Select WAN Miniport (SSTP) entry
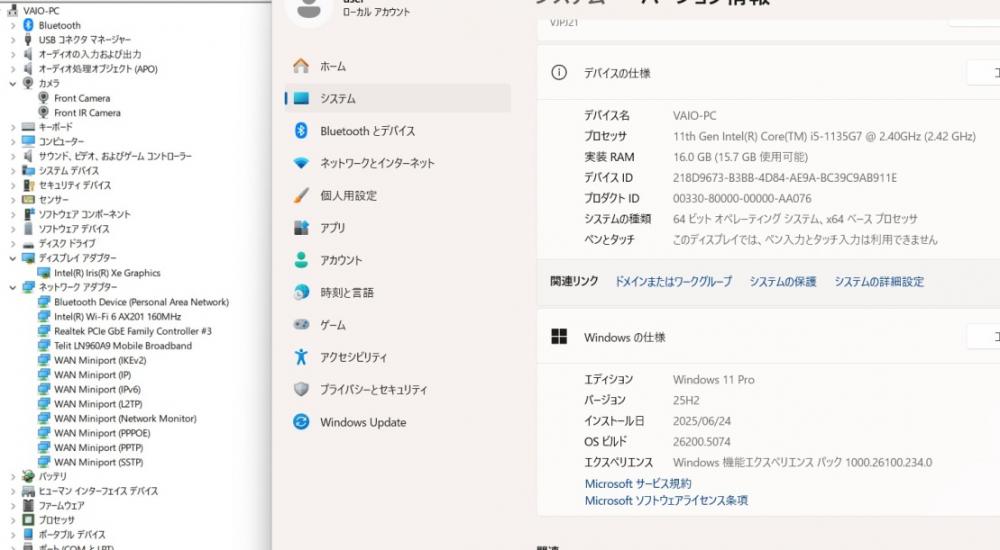The height and width of the screenshot is (550, 1000). coord(99,462)
